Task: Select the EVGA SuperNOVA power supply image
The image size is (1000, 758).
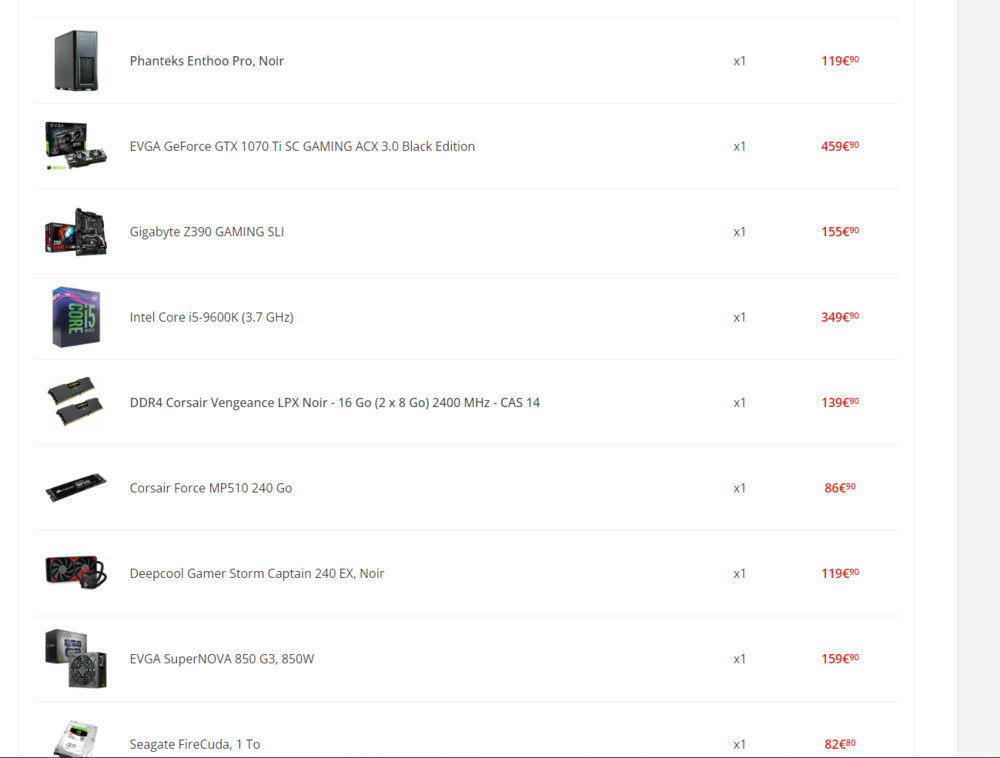Action: tap(76, 658)
